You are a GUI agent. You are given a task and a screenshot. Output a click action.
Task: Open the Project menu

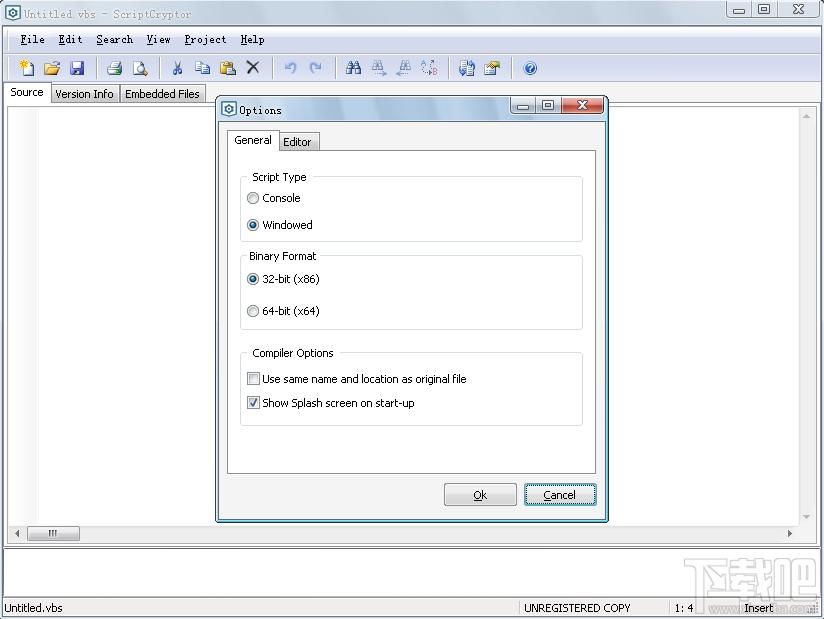pos(205,39)
